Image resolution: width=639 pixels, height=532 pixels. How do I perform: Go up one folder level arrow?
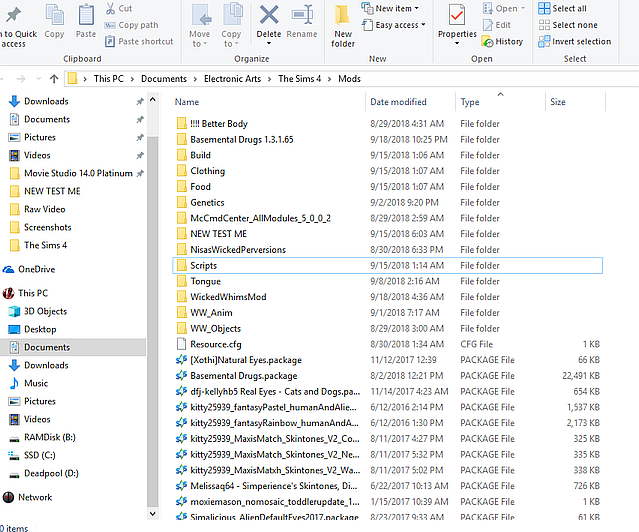coord(54,79)
